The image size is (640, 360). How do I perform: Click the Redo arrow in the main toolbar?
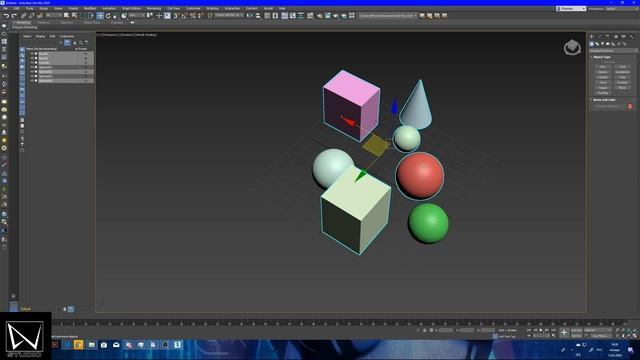click(14, 16)
